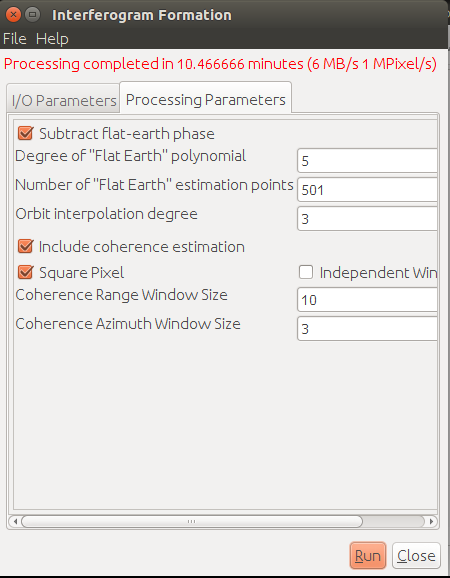Screen dimensions: 450x578
Task: Click the gray minimize window icon
Action: (x=32, y=15)
